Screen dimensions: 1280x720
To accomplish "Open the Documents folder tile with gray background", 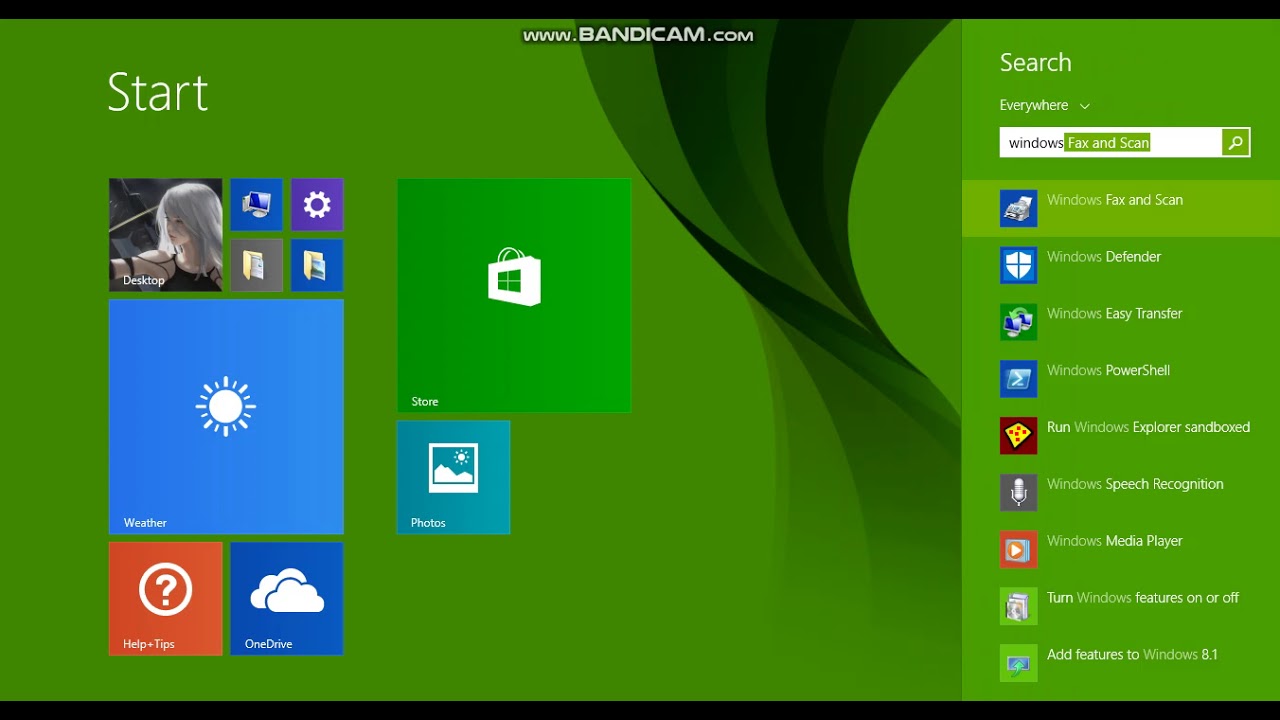I will click(256, 265).
